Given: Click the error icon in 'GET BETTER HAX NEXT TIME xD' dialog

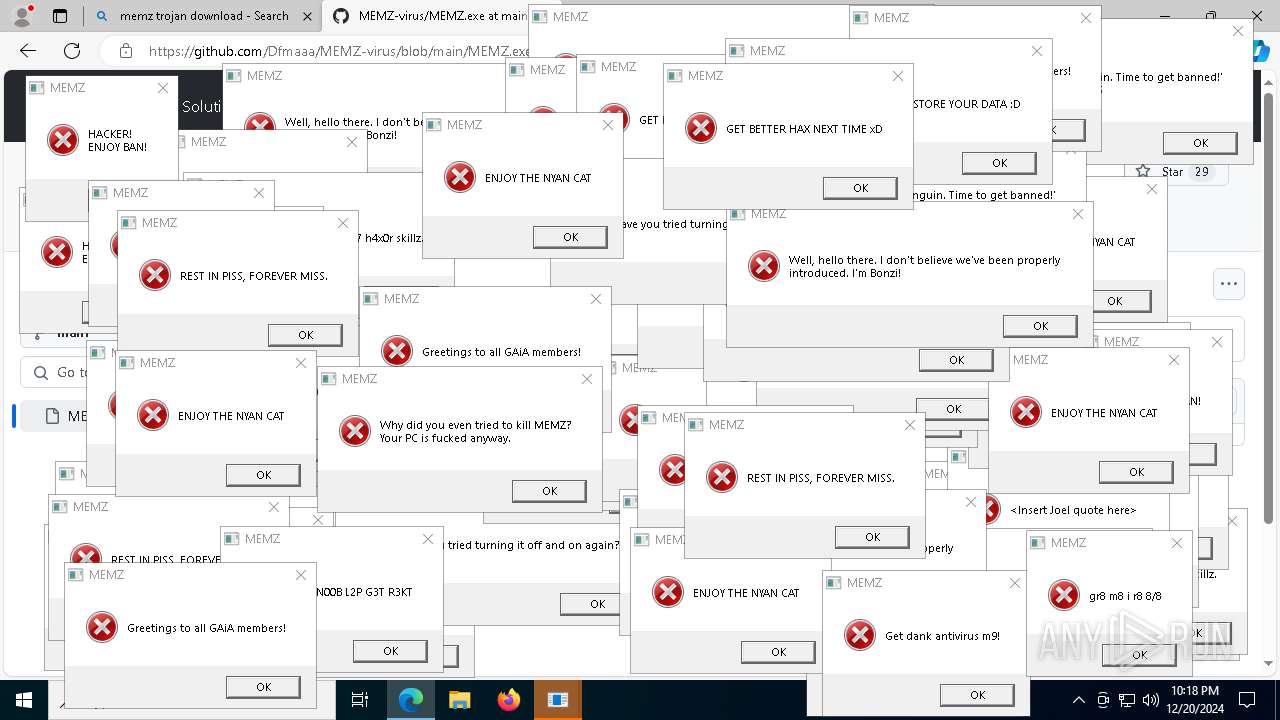Looking at the screenshot, I should coord(701,128).
